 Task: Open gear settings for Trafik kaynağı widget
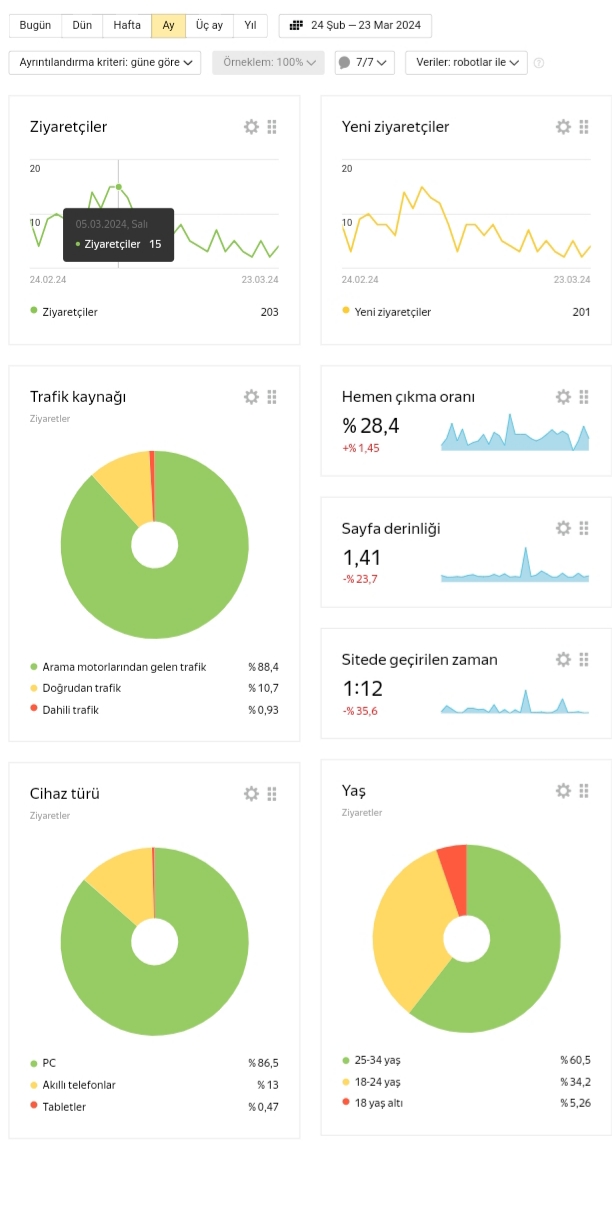click(x=251, y=397)
